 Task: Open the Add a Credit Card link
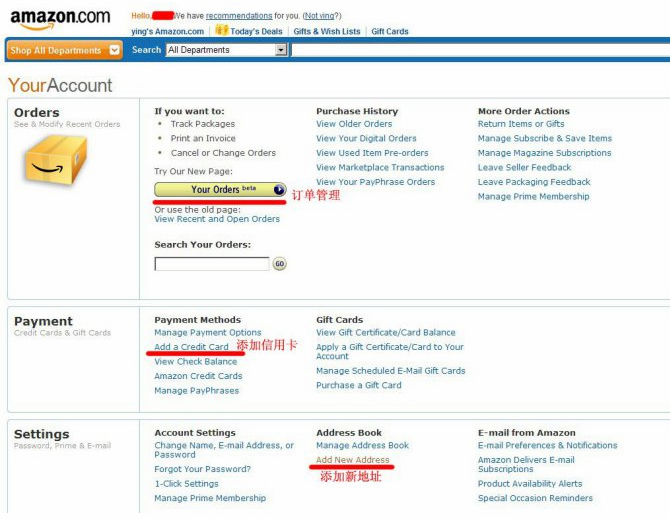pos(191,347)
